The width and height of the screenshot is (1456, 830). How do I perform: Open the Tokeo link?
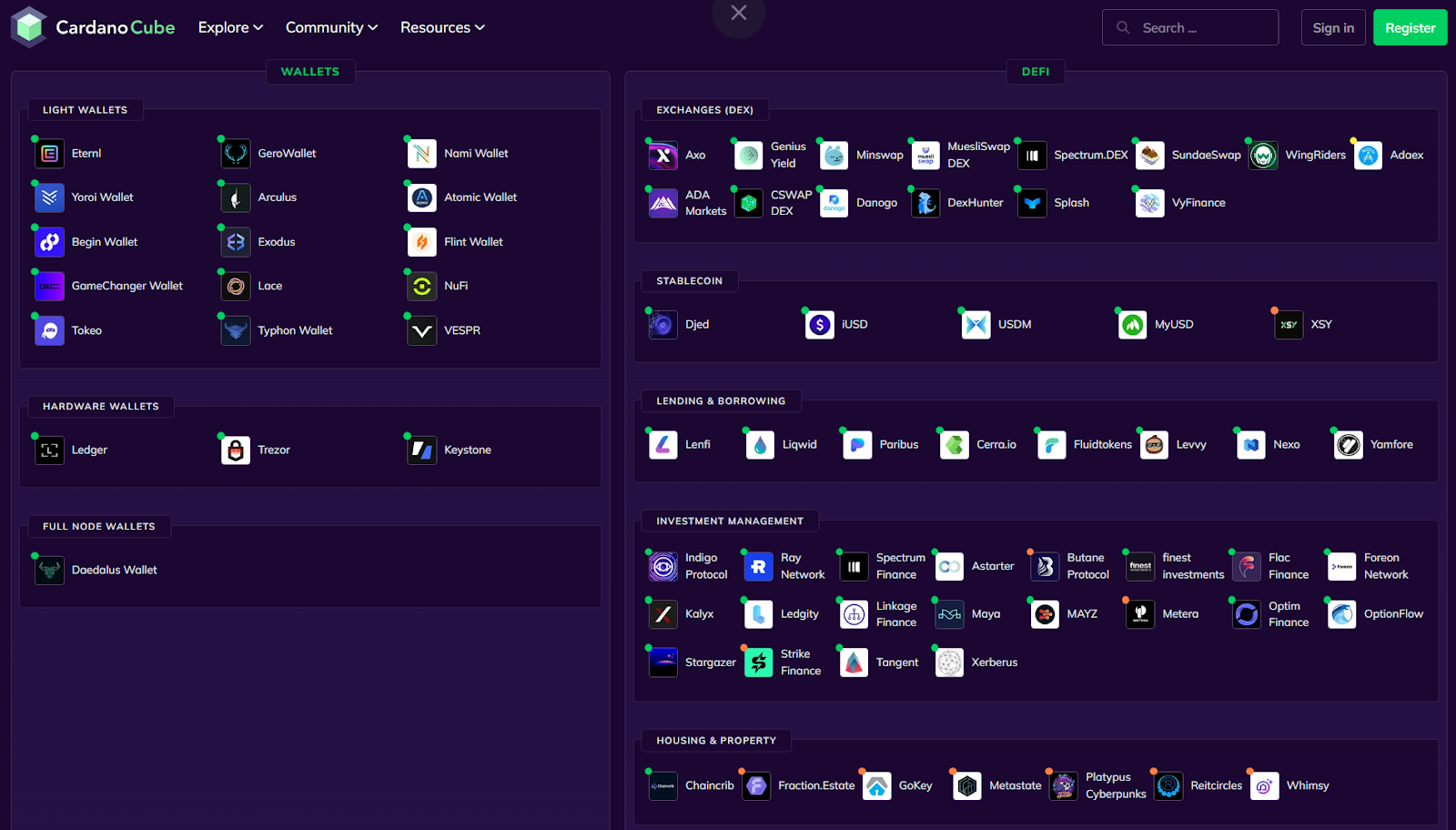coord(86,331)
